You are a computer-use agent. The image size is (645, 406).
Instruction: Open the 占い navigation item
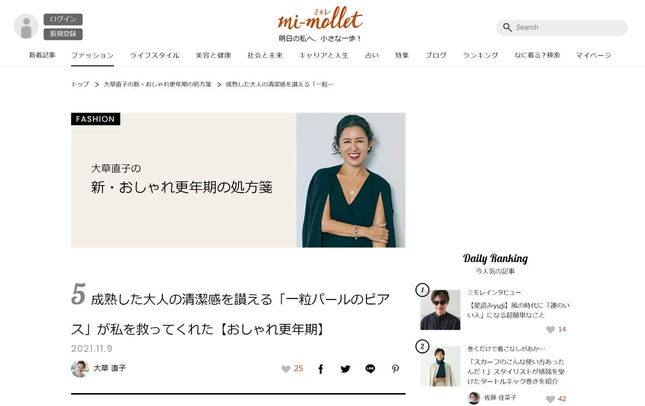(x=371, y=55)
